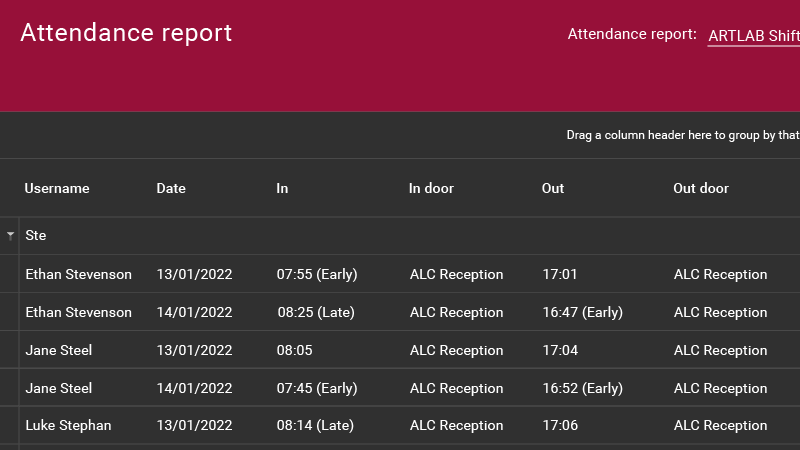Open the ARTLAB Shift report dropdown

[753, 35]
